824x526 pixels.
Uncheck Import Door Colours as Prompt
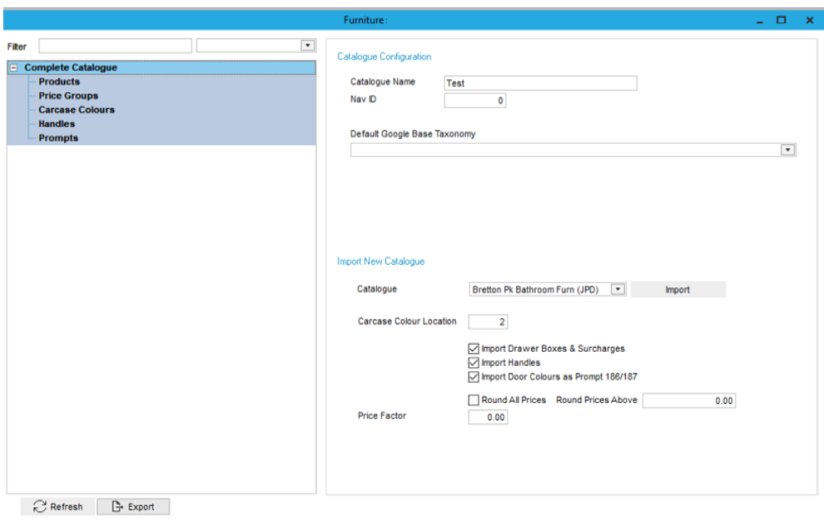473,377
